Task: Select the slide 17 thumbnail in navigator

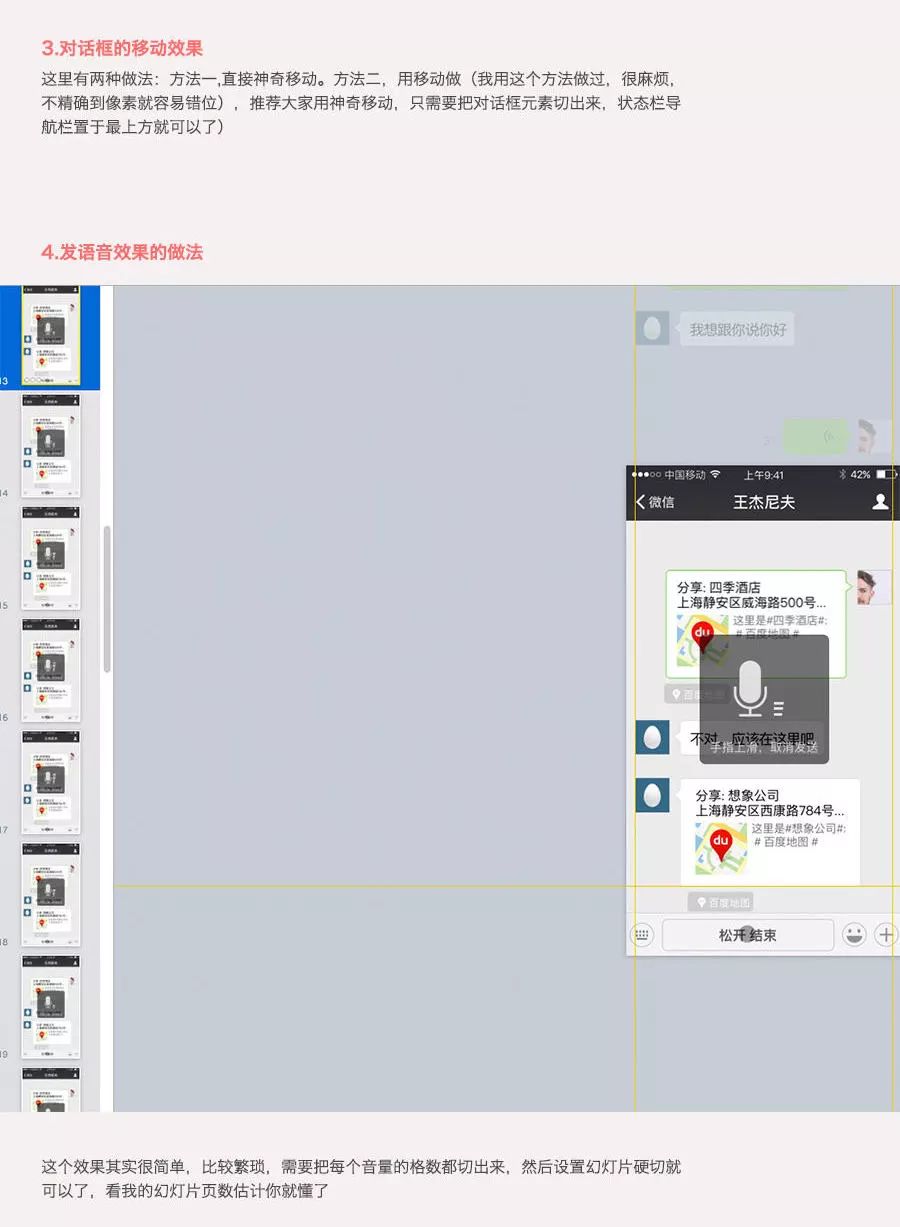Action: tap(50, 782)
